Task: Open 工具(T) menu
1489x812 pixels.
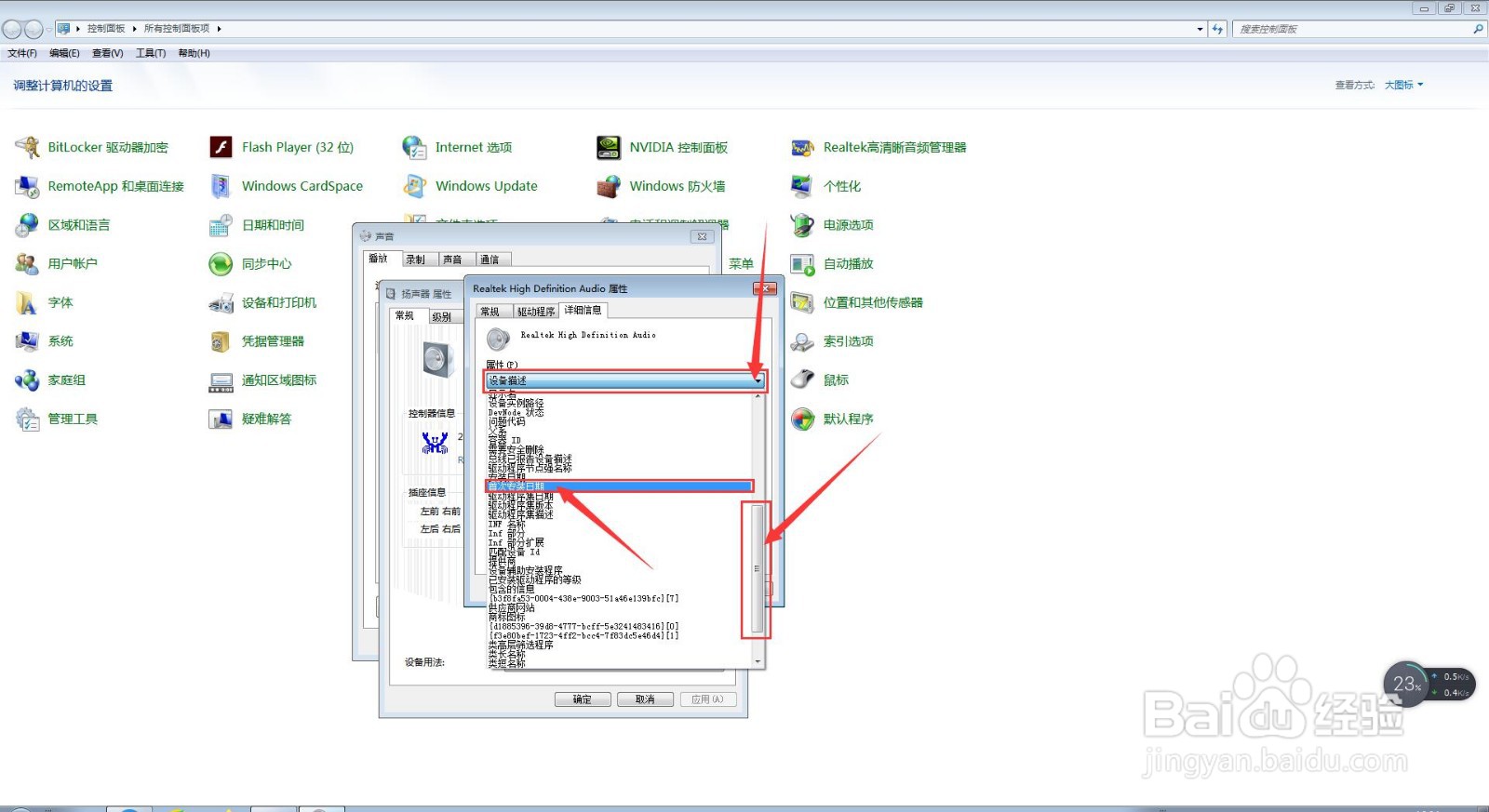Action: (x=151, y=53)
